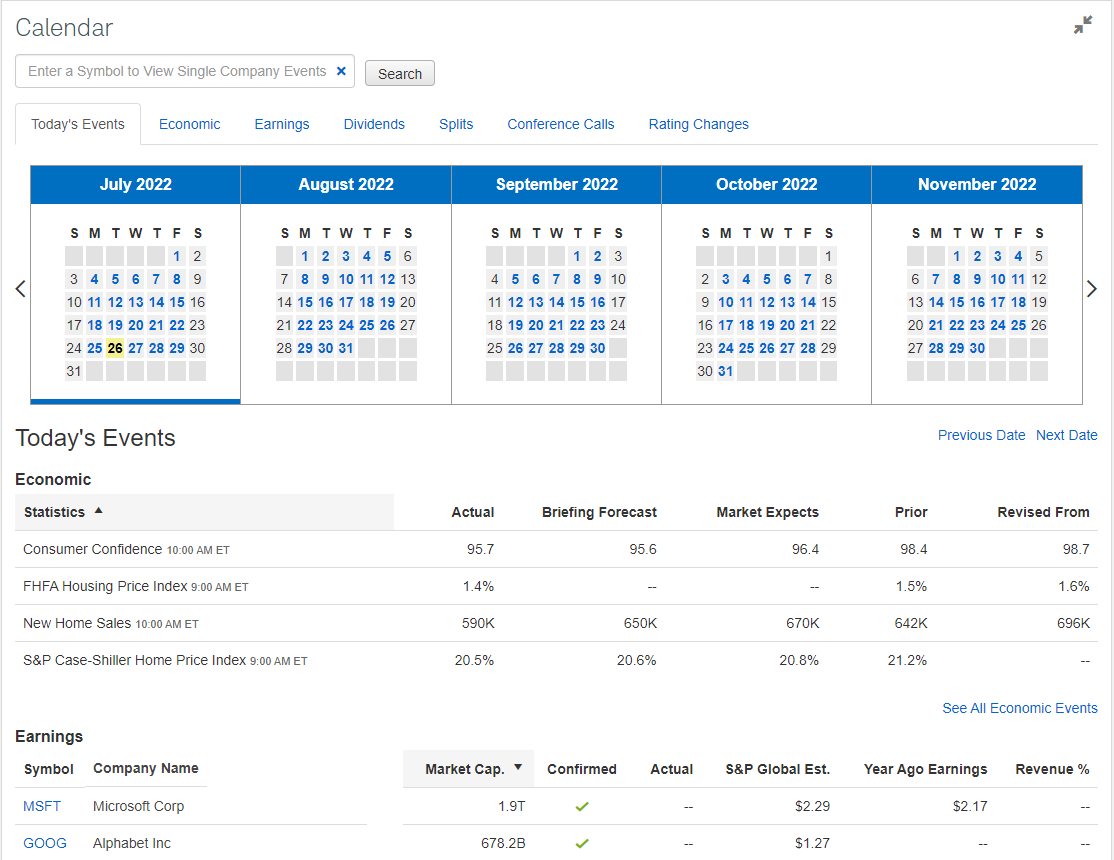Image resolution: width=1114 pixels, height=860 pixels.
Task: Open the Rating Changes tab
Action: coord(698,124)
